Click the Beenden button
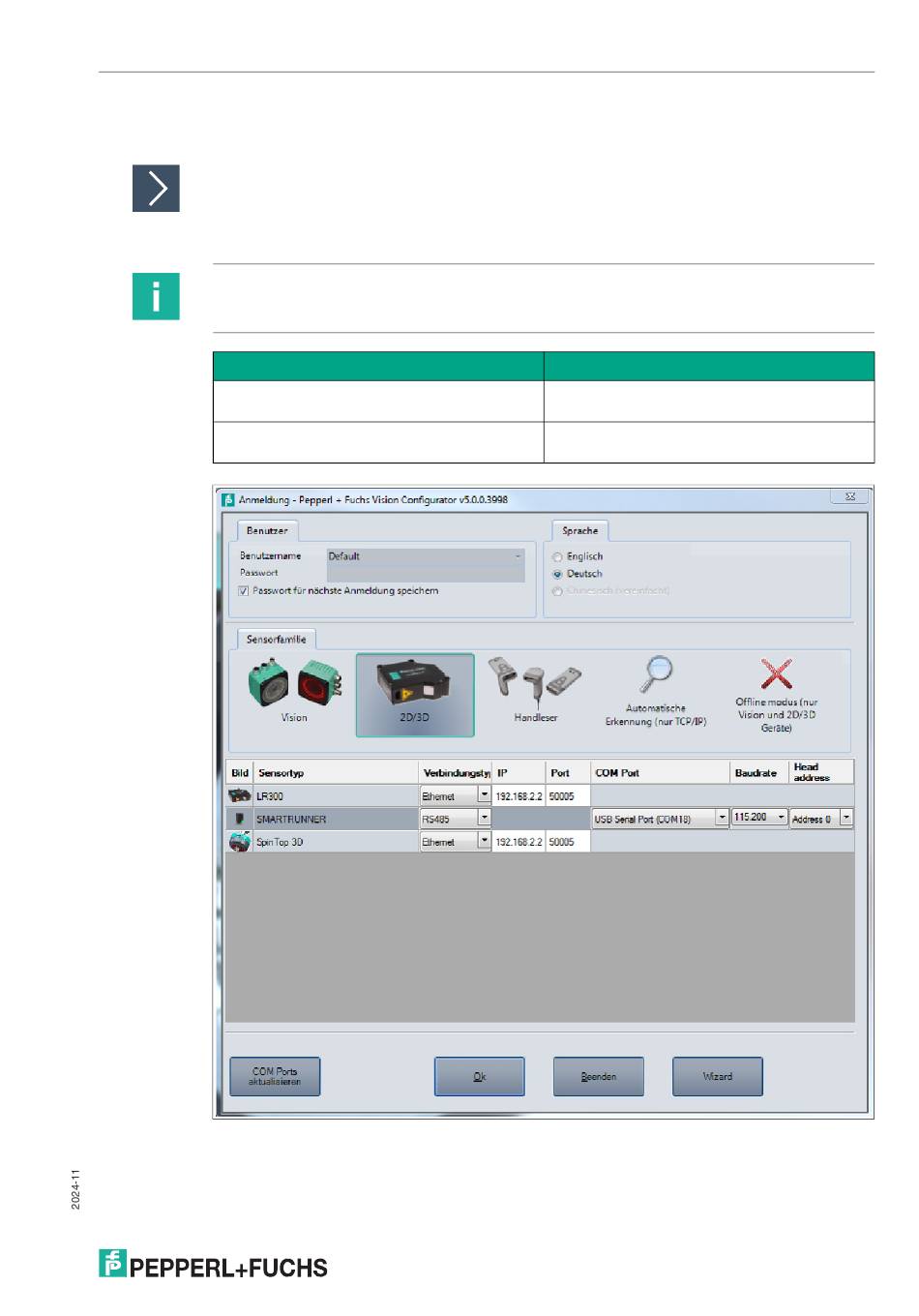 (599, 1076)
